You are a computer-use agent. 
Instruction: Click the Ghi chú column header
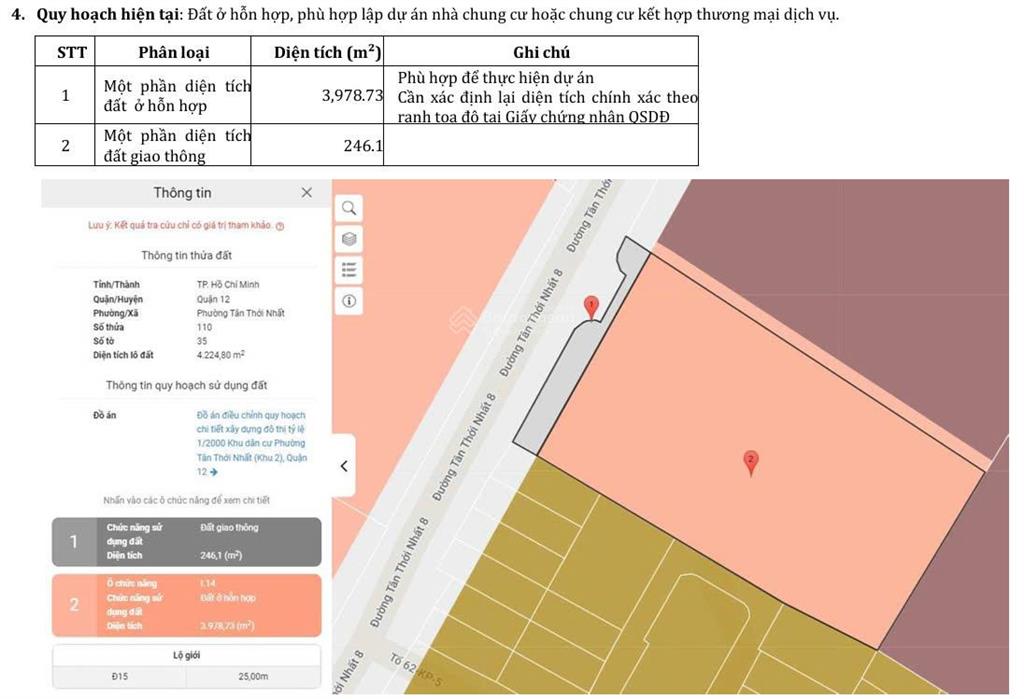tap(541, 52)
